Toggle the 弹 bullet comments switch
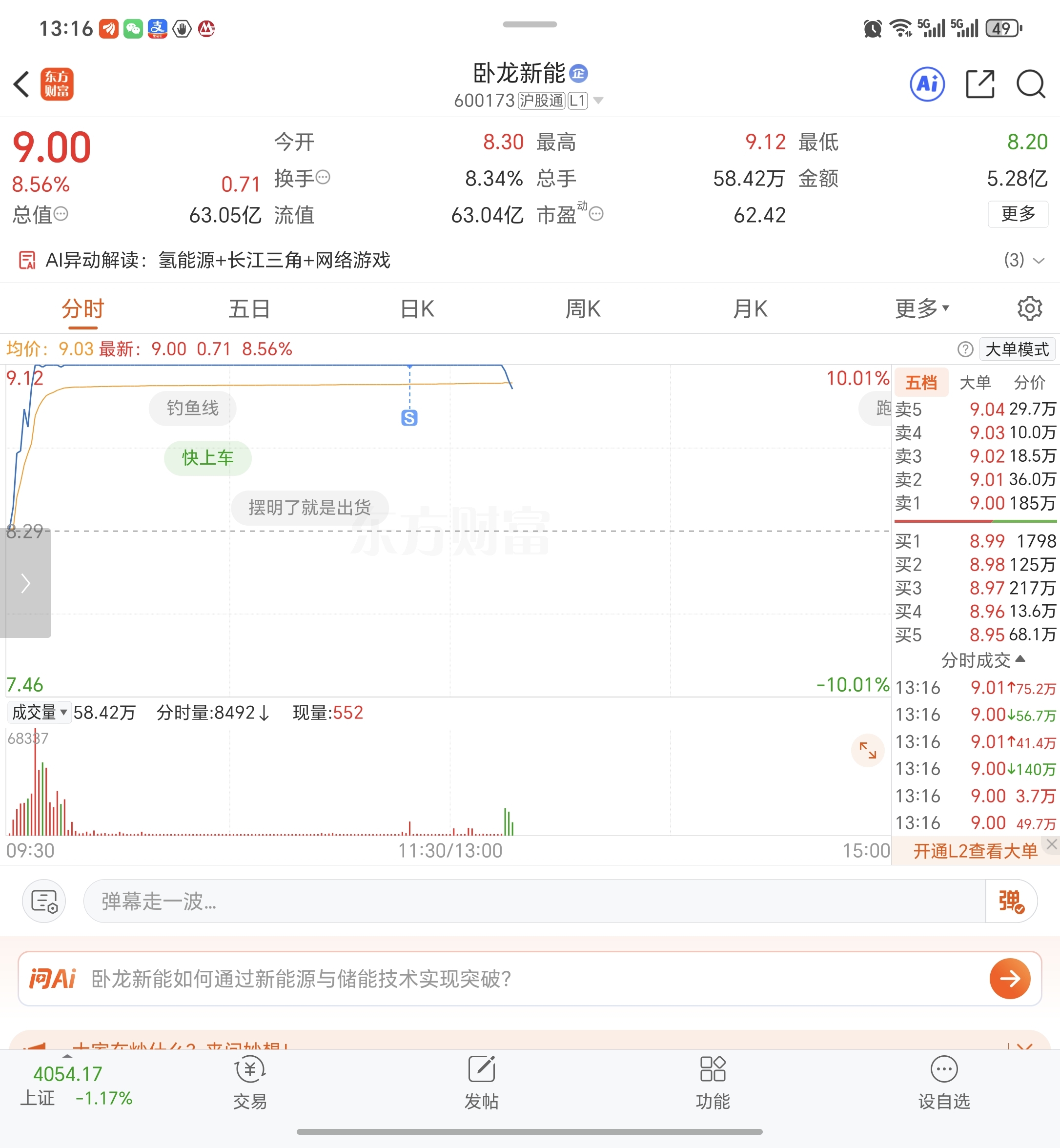Screen dimensions: 1060x1148 pos(1011,902)
